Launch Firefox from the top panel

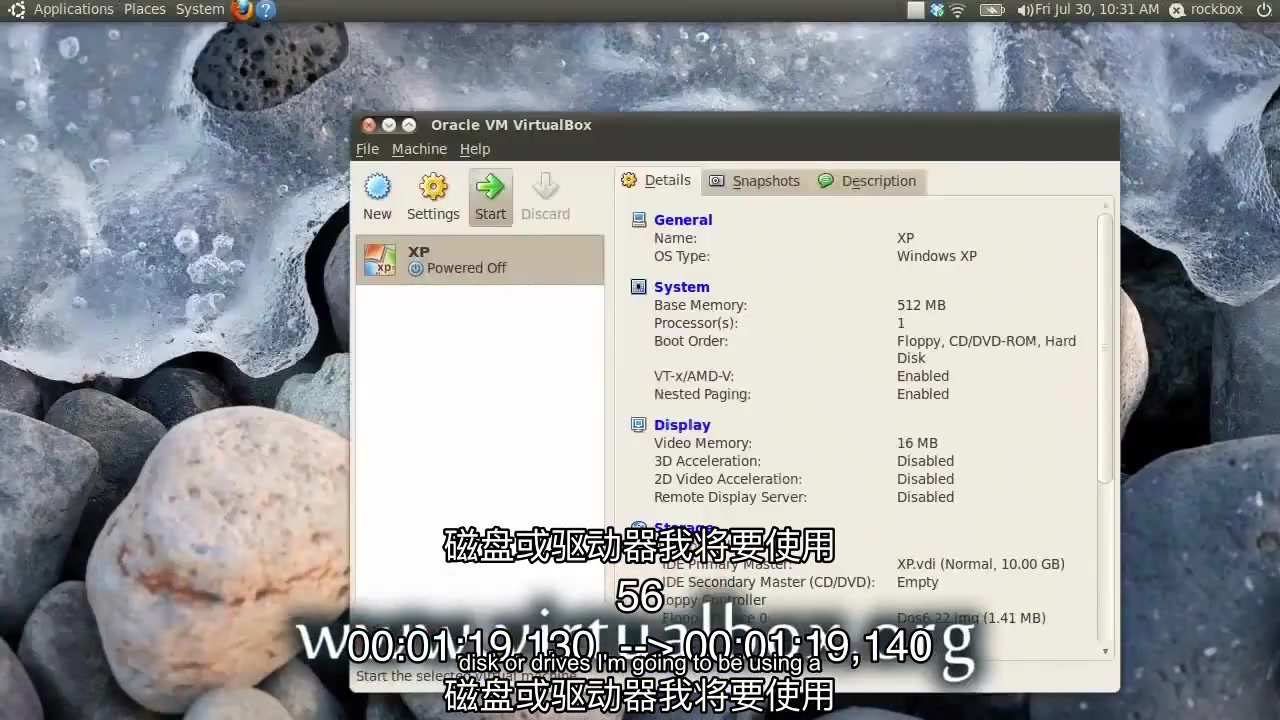[242, 10]
